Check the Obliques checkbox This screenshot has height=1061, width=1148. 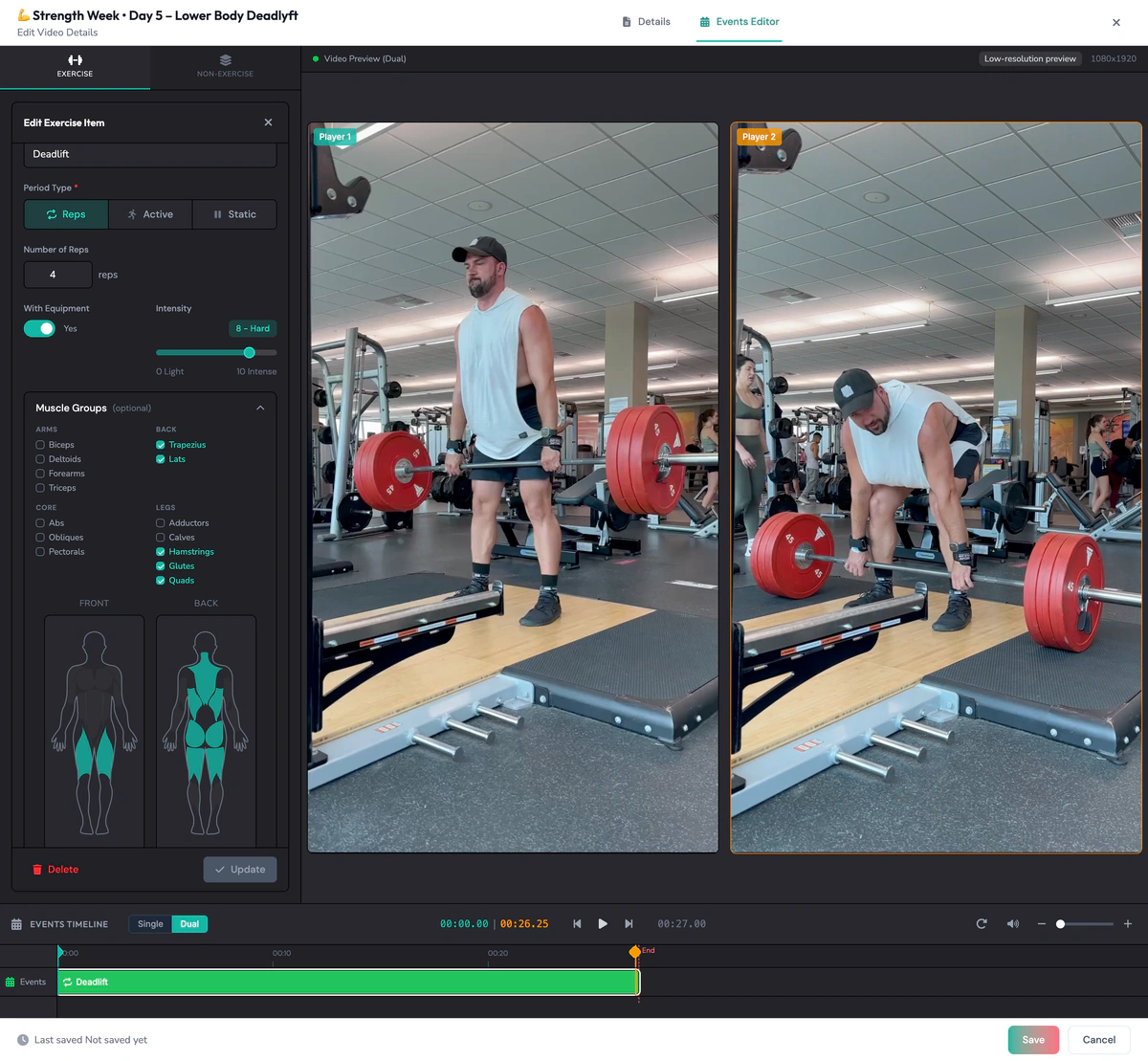[40, 538]
